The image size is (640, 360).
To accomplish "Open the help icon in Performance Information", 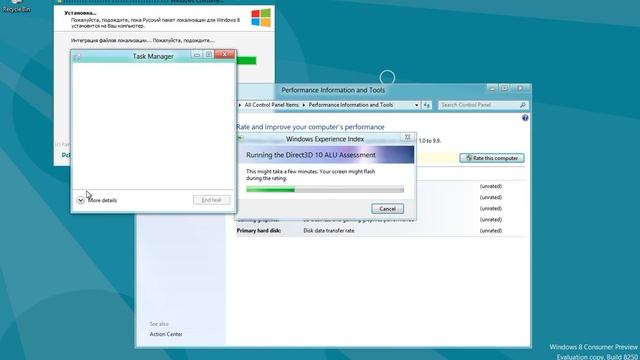I will pos(525,118).
